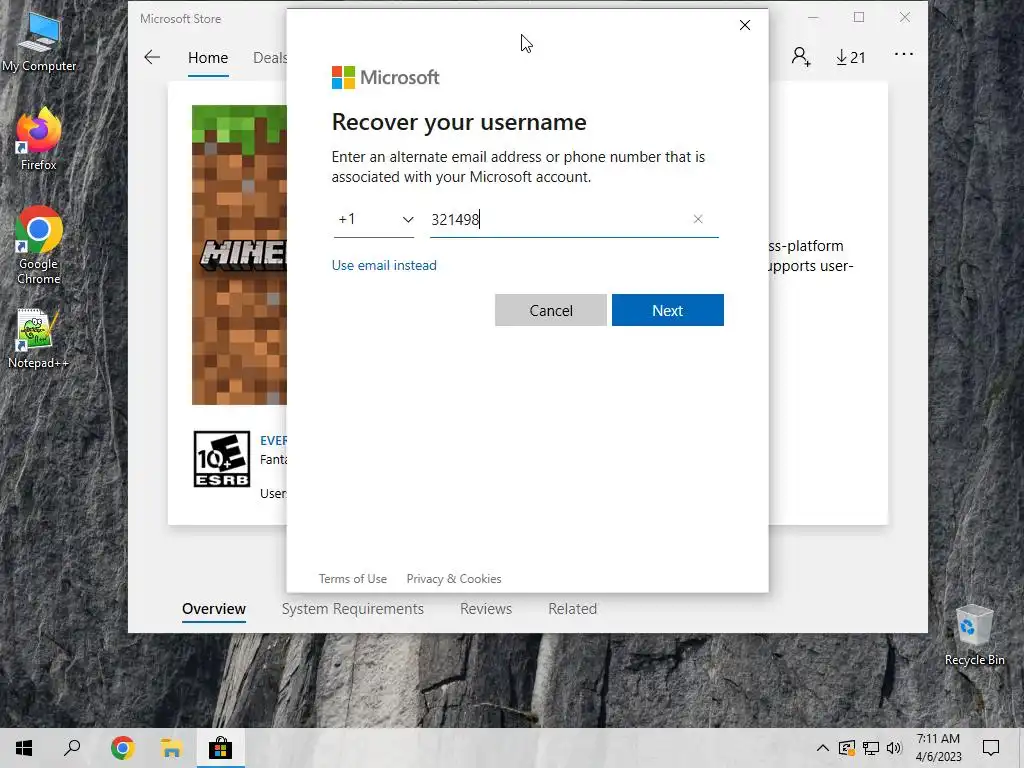
Task: Click the network icon in system tray
Action: coord(871,748)
